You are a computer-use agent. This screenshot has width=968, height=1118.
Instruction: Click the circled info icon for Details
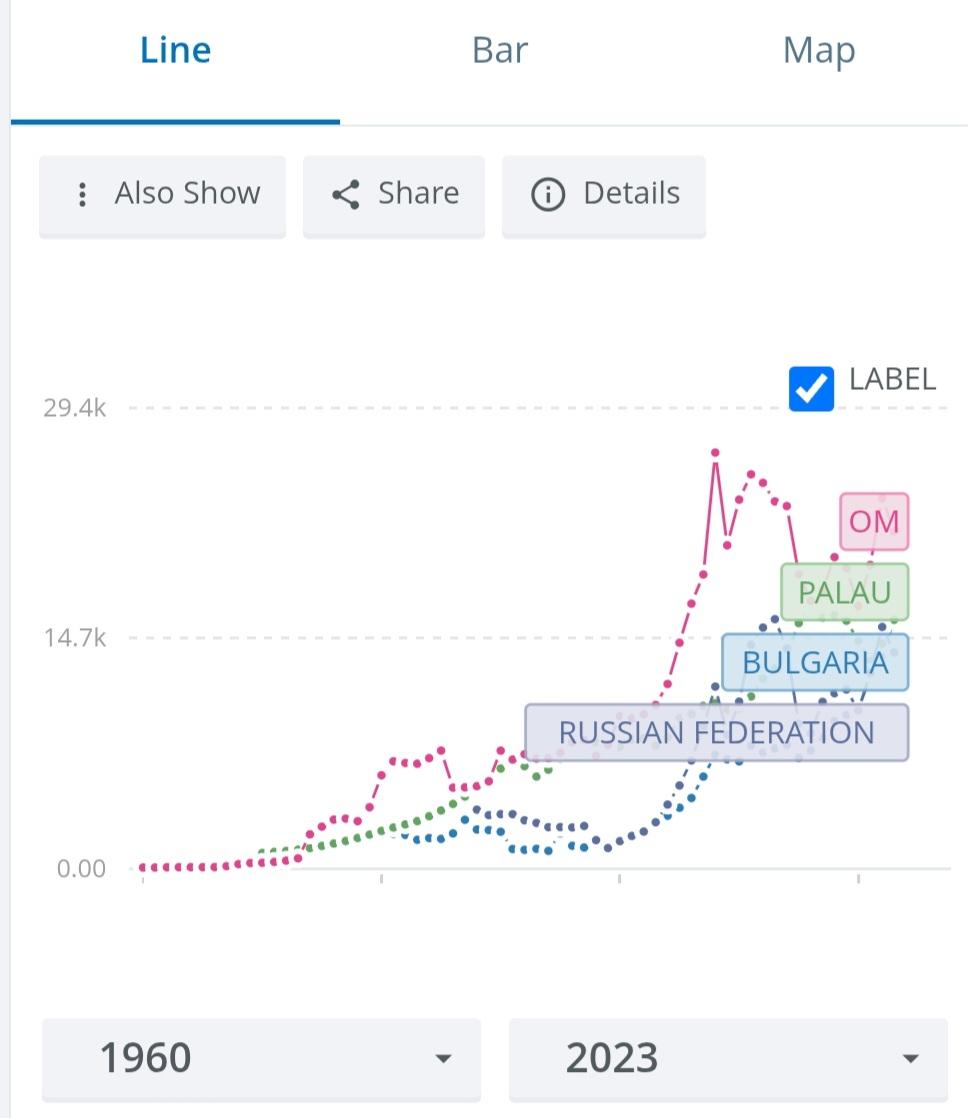[x=547, y=194]
